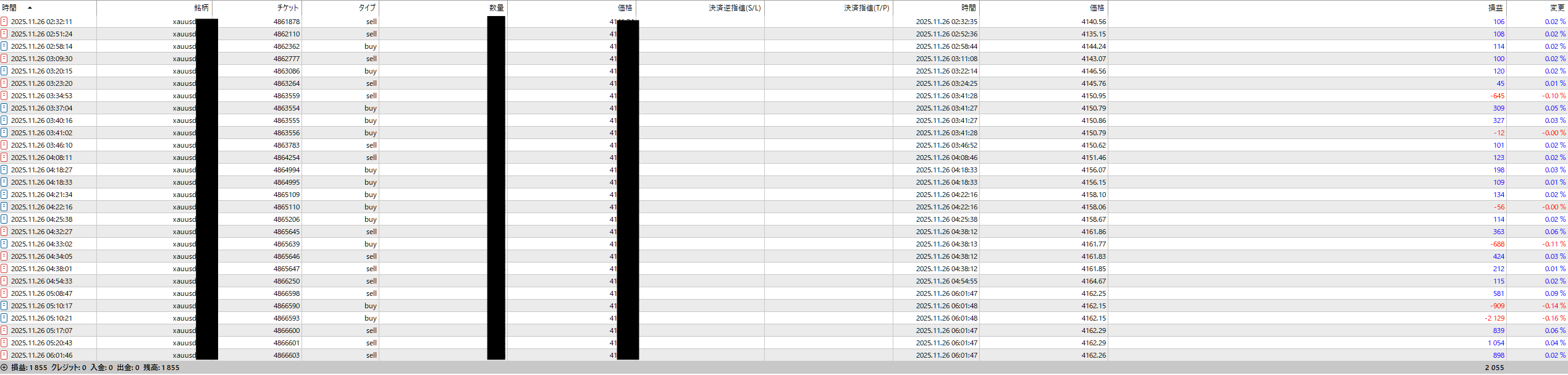
Task: Click close time 2025.11.26 03:11:08
Action: pos(946,59)
